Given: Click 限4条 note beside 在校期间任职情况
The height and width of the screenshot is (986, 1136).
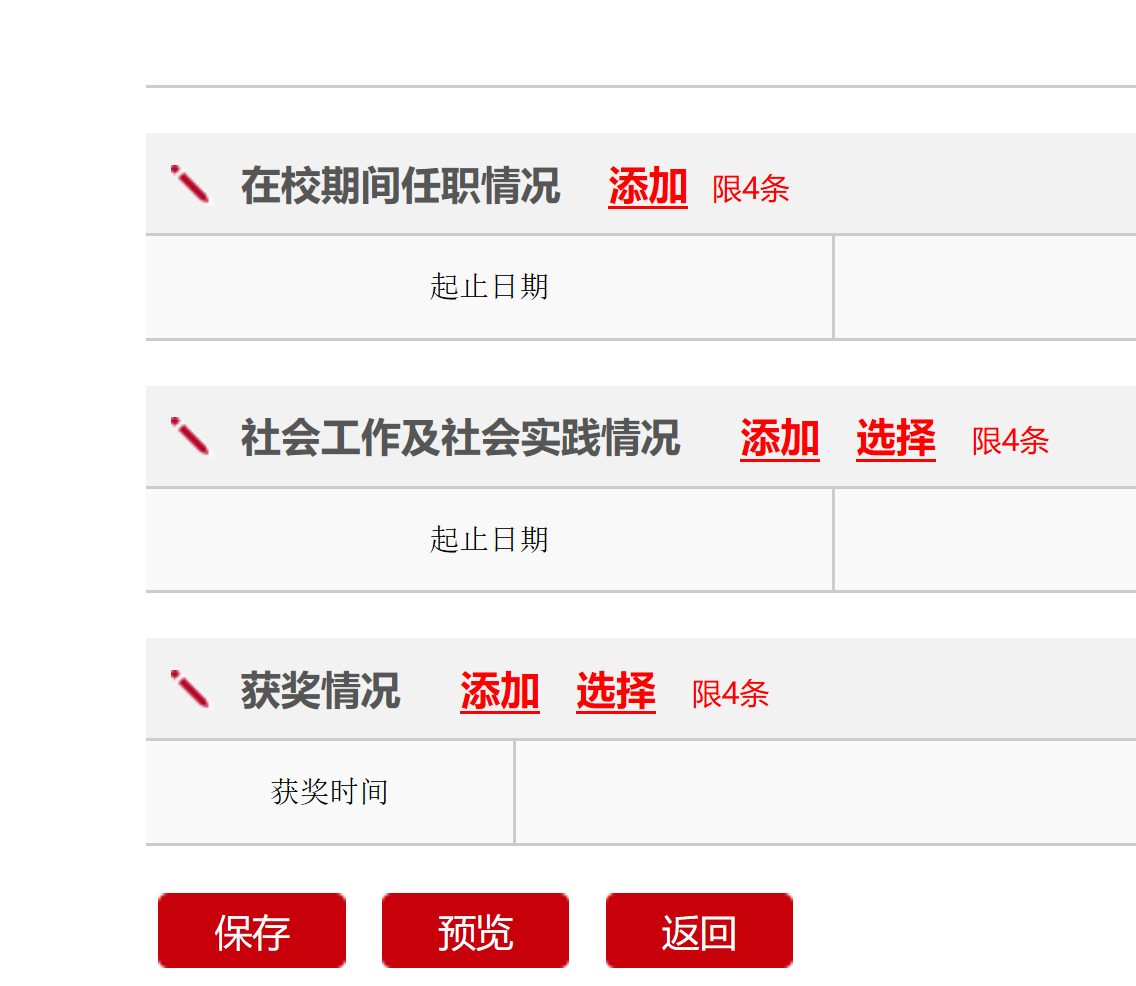Looking at the screenshot, I should (x=751, y=188).
